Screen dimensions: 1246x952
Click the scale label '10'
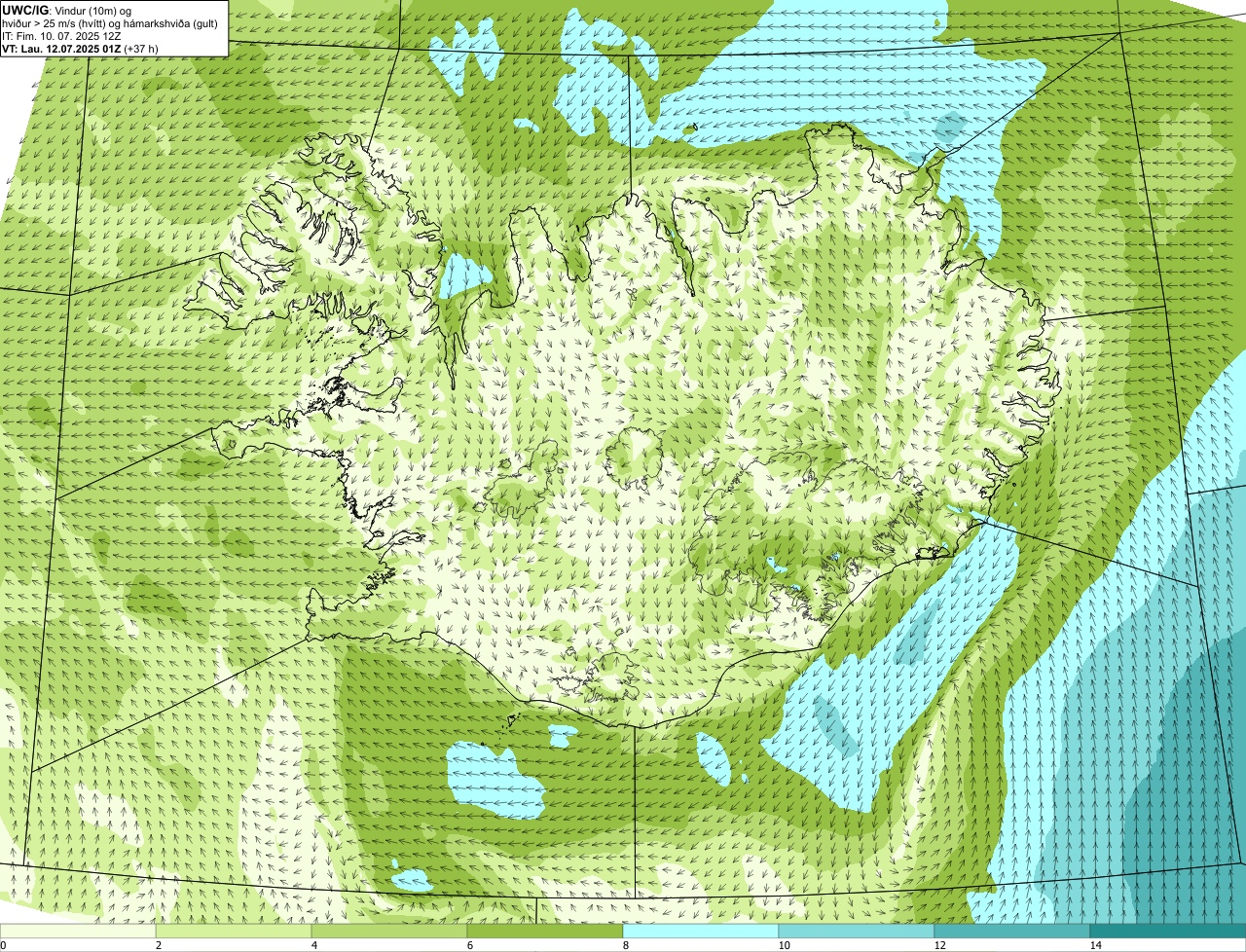tap(784, 945)
